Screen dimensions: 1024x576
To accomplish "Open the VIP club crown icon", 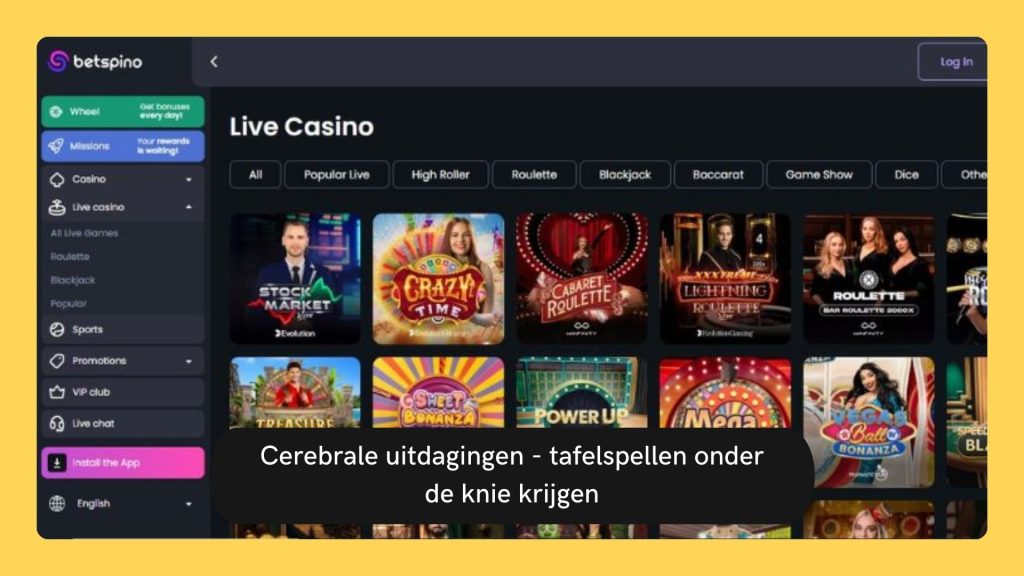I will 57,392.
